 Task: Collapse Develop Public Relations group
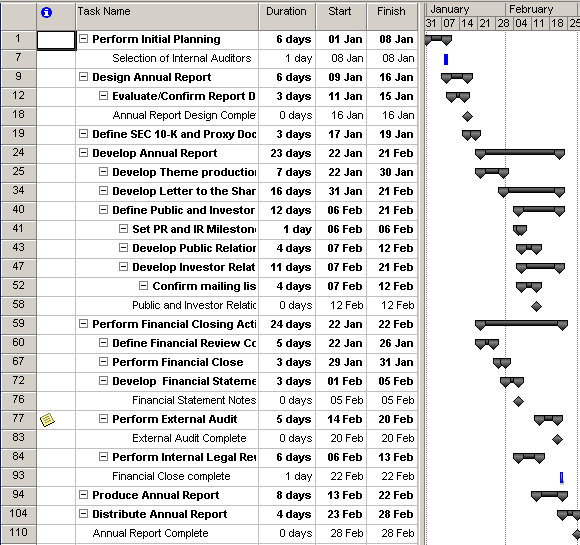pos(124,248)
